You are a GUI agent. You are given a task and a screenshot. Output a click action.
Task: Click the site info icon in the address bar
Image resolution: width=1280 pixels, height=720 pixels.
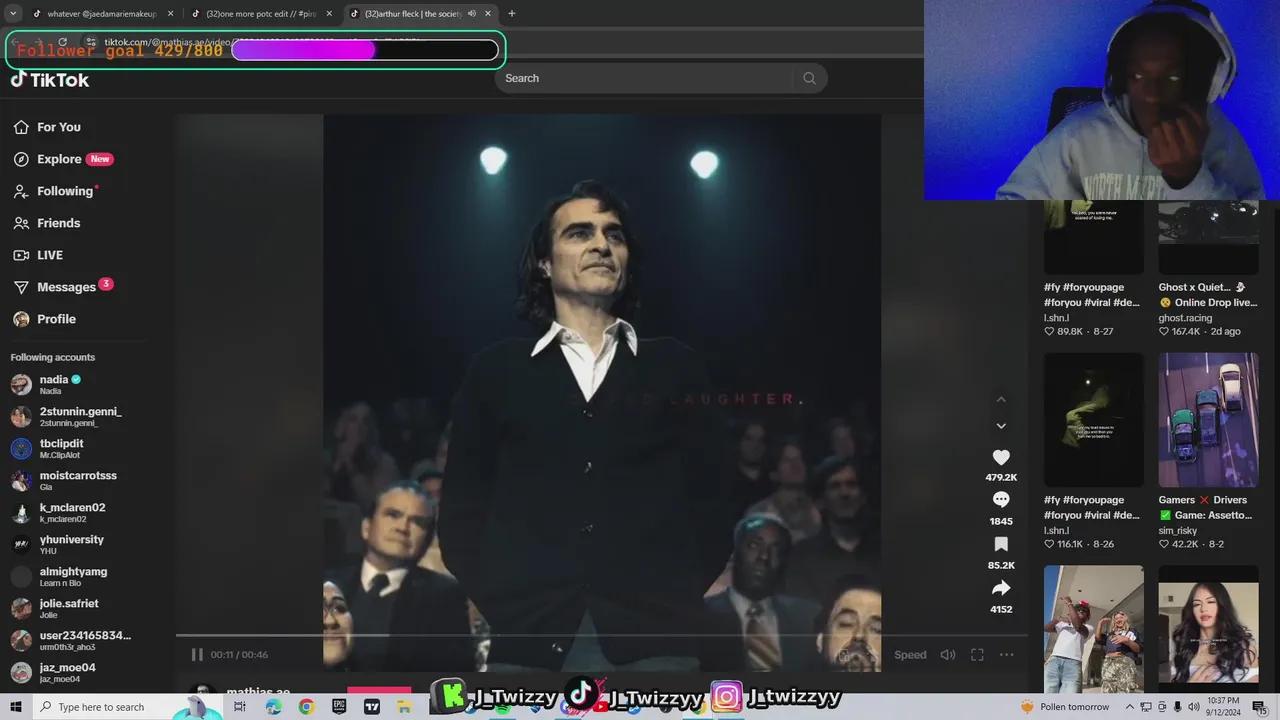tap(90, 42)
